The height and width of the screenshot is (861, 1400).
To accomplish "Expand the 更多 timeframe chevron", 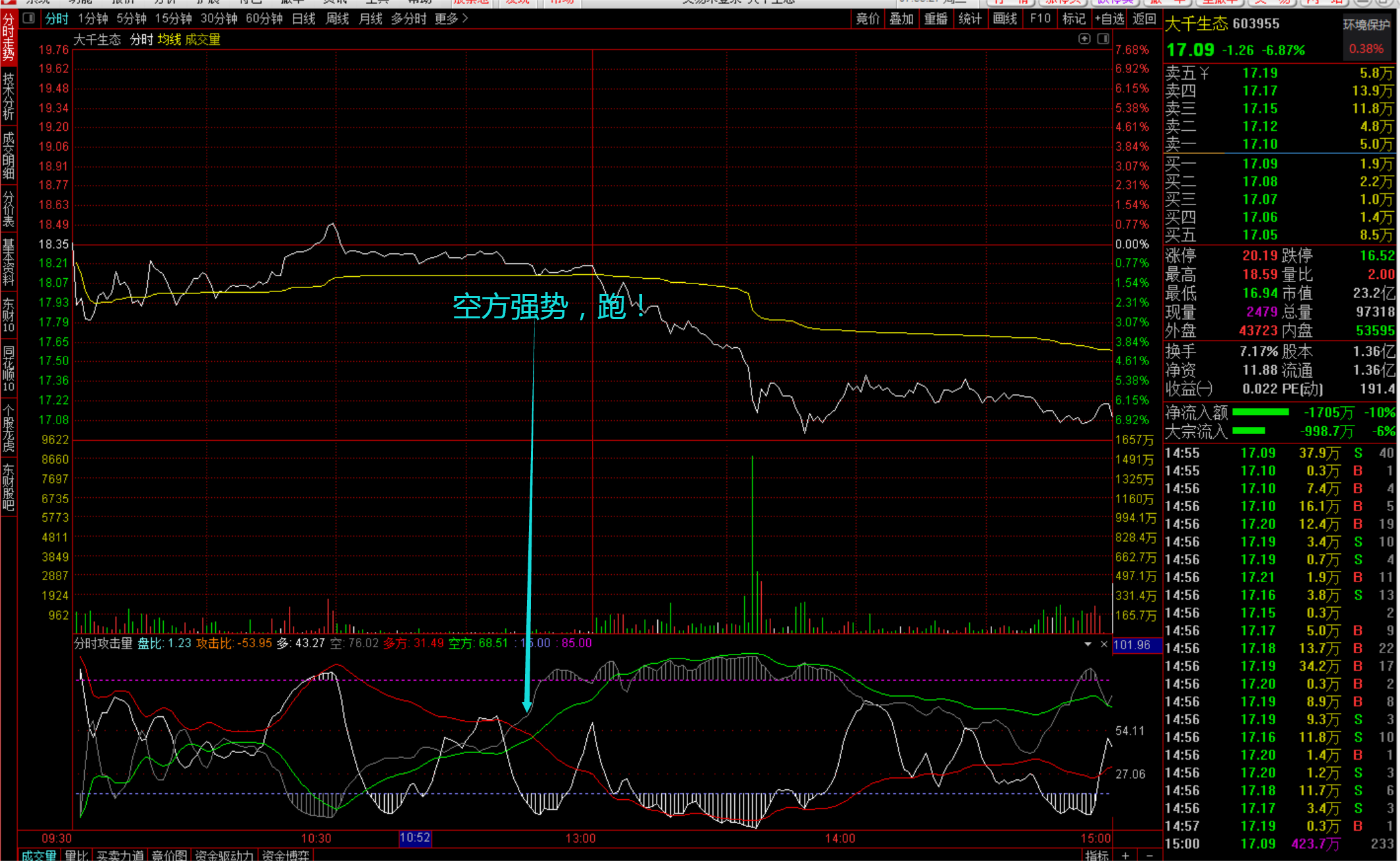I will 465,18.
